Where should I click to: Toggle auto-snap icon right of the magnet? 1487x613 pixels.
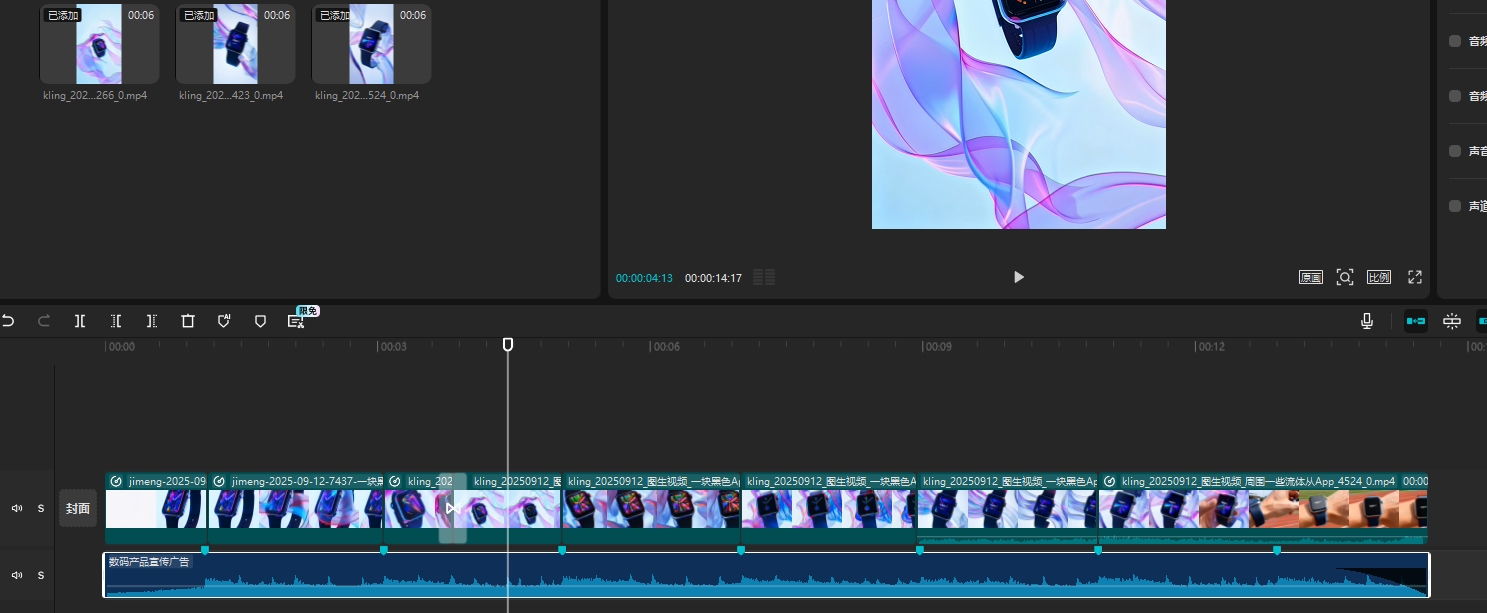[1452, 321]
